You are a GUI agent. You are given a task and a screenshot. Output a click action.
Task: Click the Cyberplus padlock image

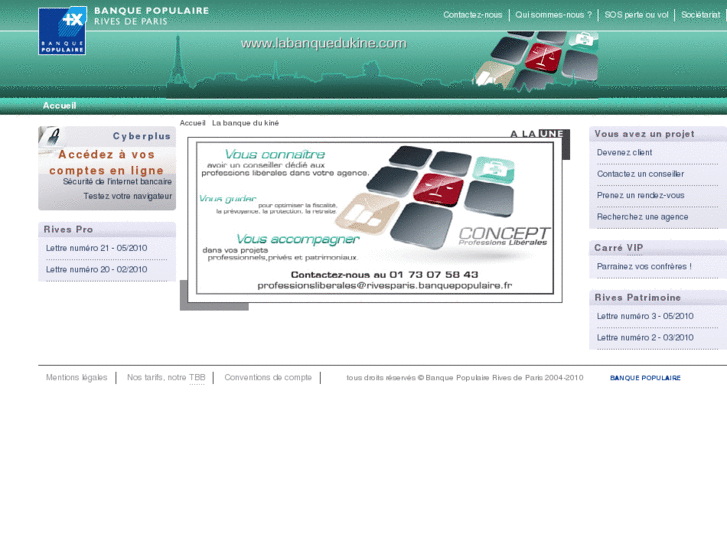[51, 137]
